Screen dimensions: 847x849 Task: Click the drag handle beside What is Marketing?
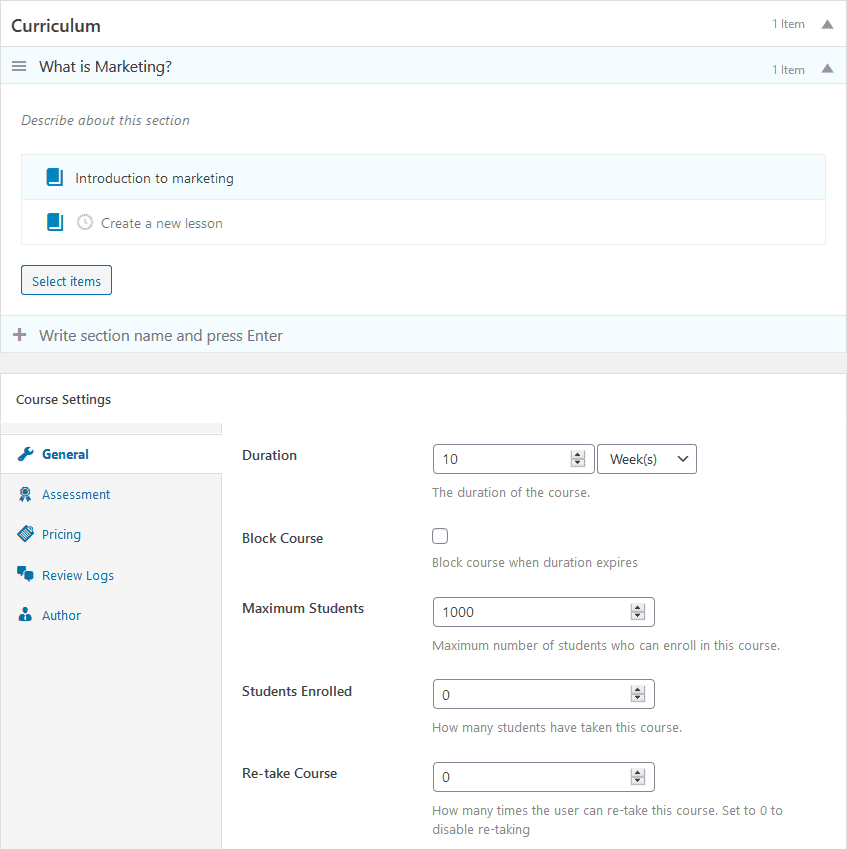click(19, 66)
